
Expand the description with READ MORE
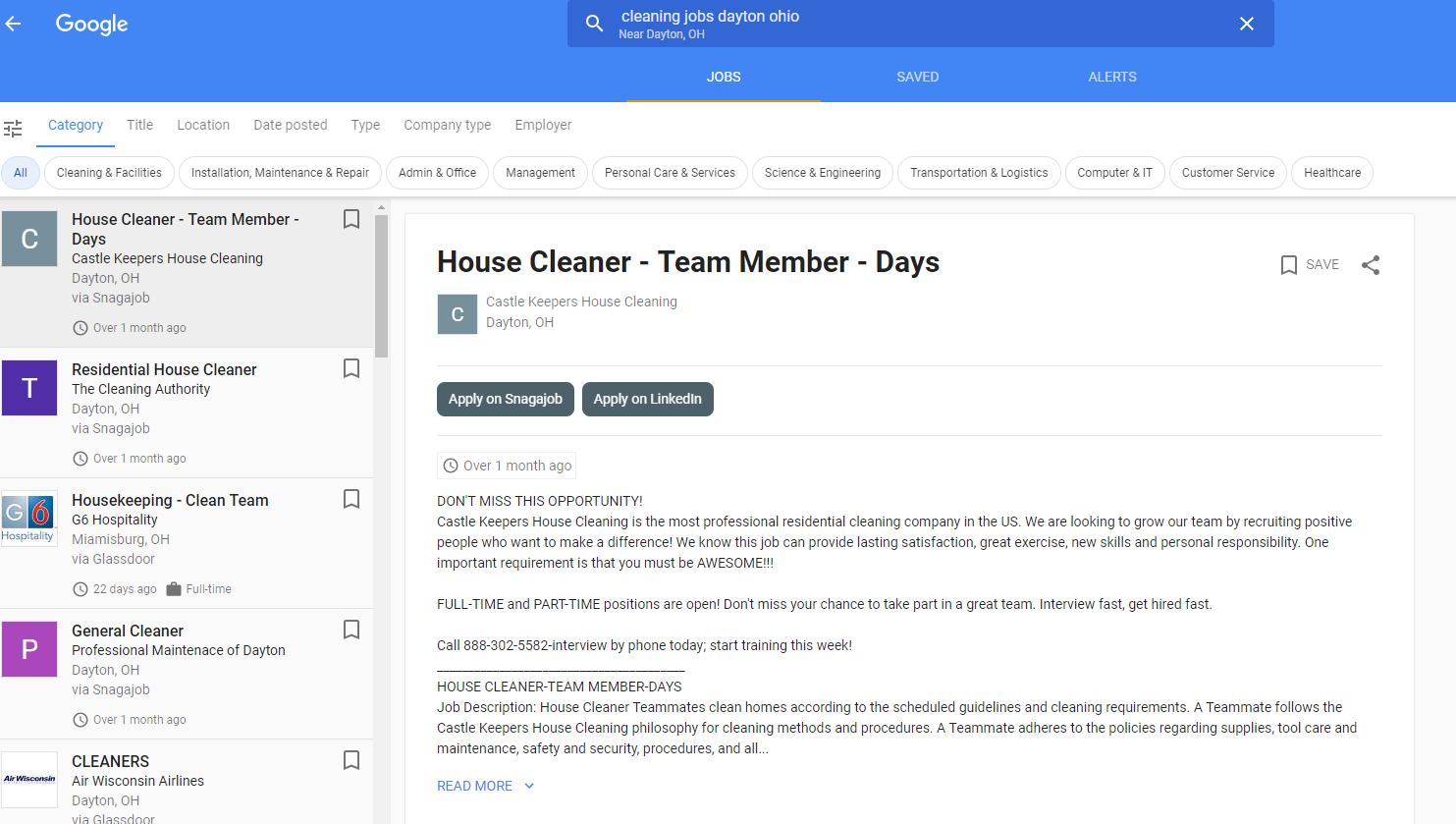[x=485, y=786]
